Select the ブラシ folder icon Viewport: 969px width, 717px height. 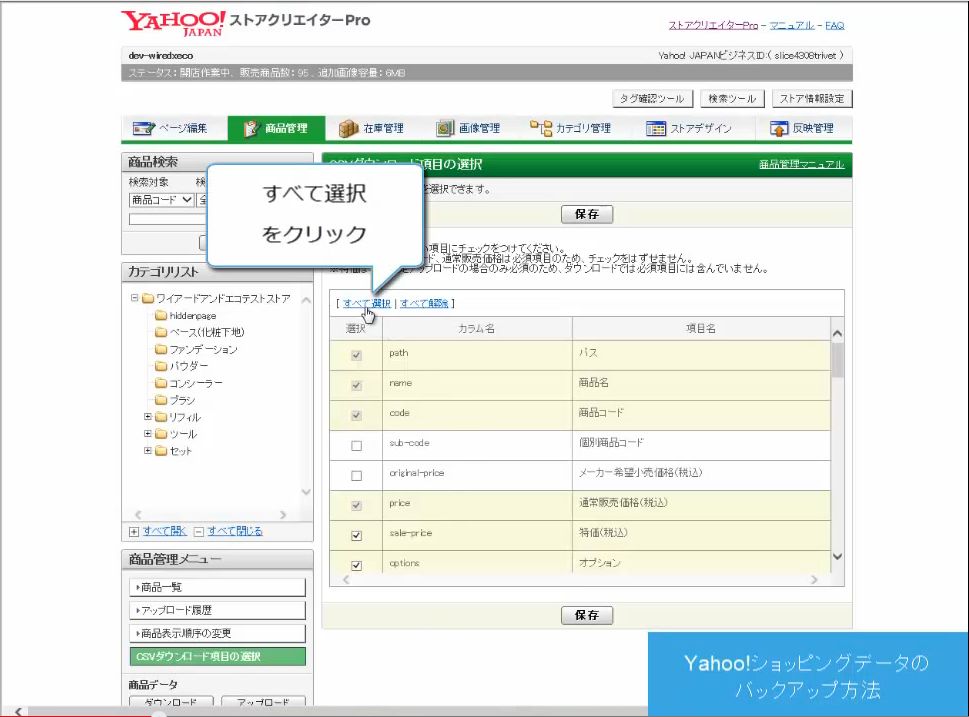pos(161,400)
